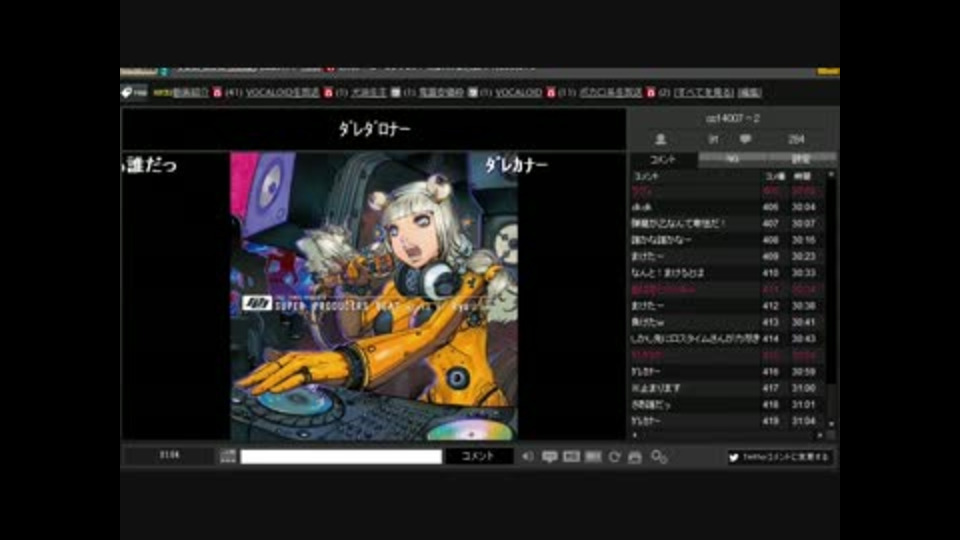The width and height of the screenshot is (960, 540).
Task: Select comment row number 418
Action: [x=727, y=405]
